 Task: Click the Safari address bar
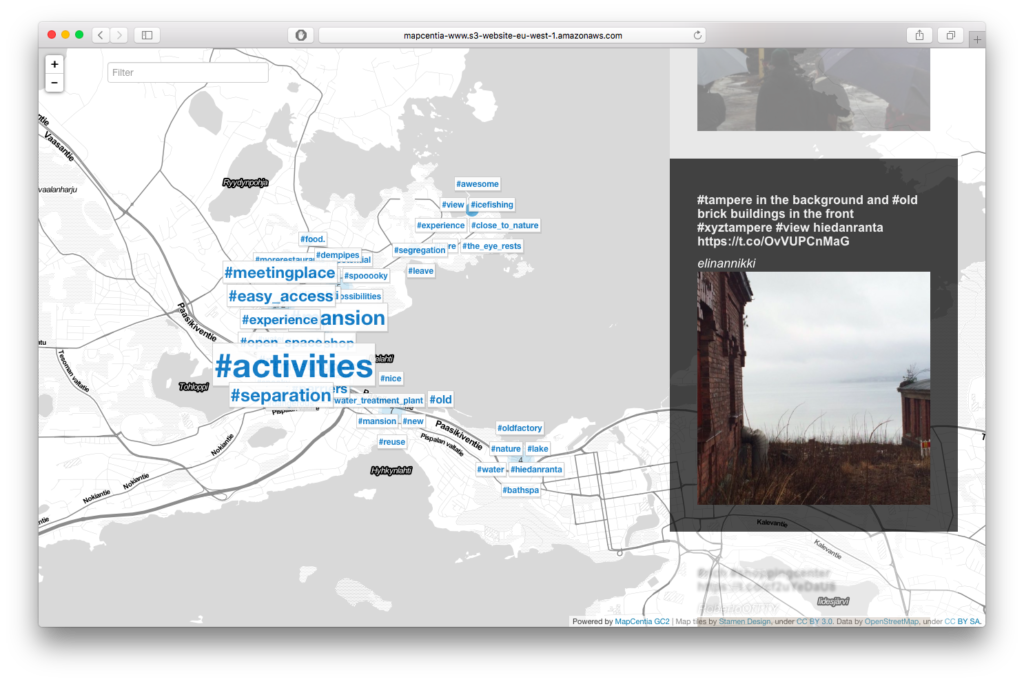coord(513,35)
